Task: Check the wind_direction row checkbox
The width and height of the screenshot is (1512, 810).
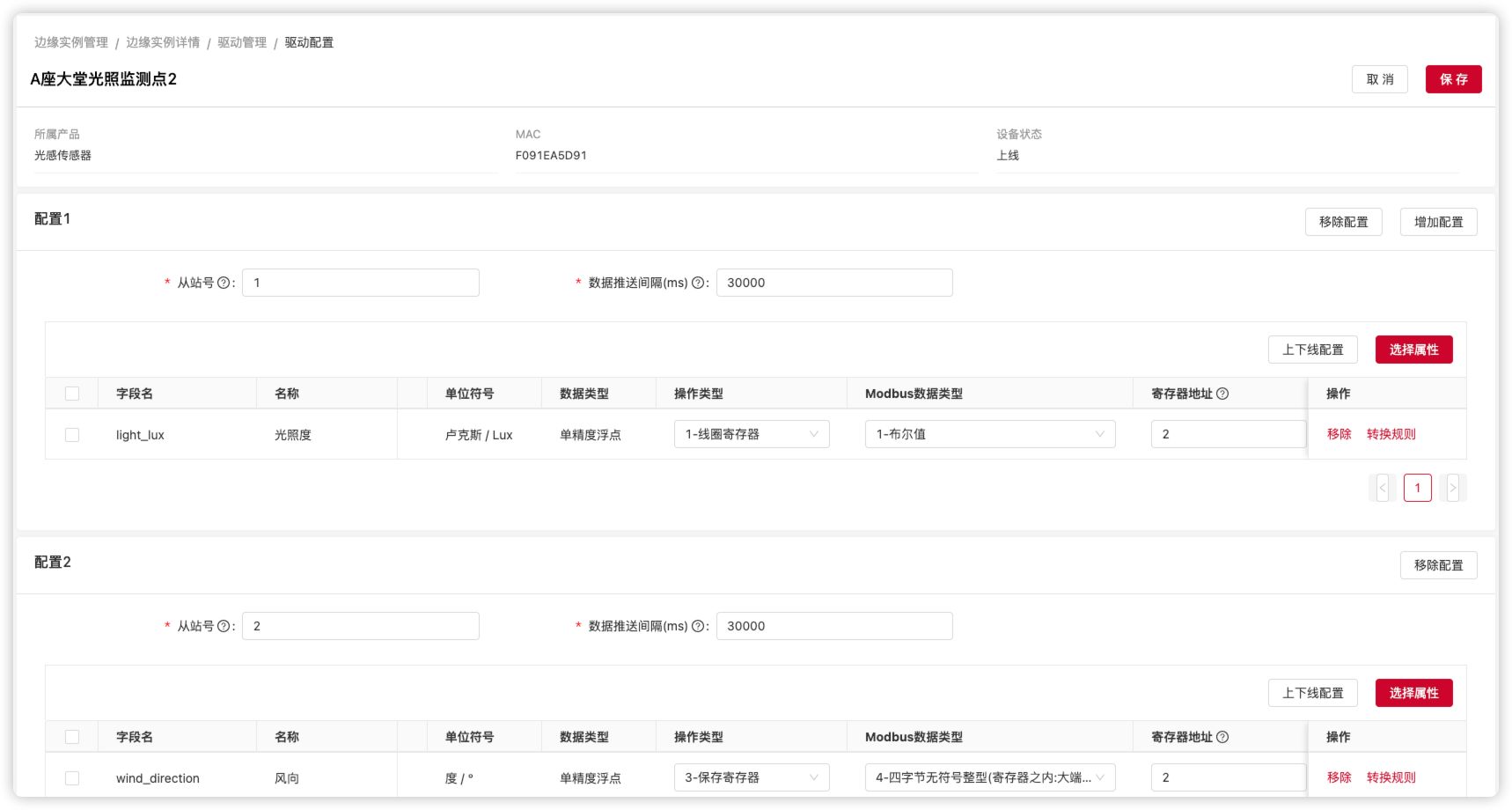Action: point(72,778)
